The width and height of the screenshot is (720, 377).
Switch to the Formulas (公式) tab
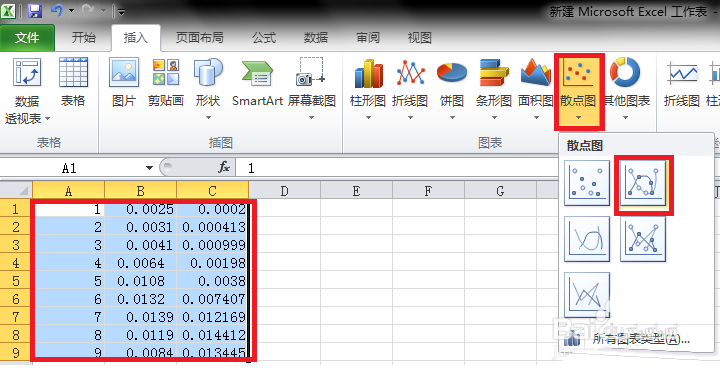pos(264,38)
